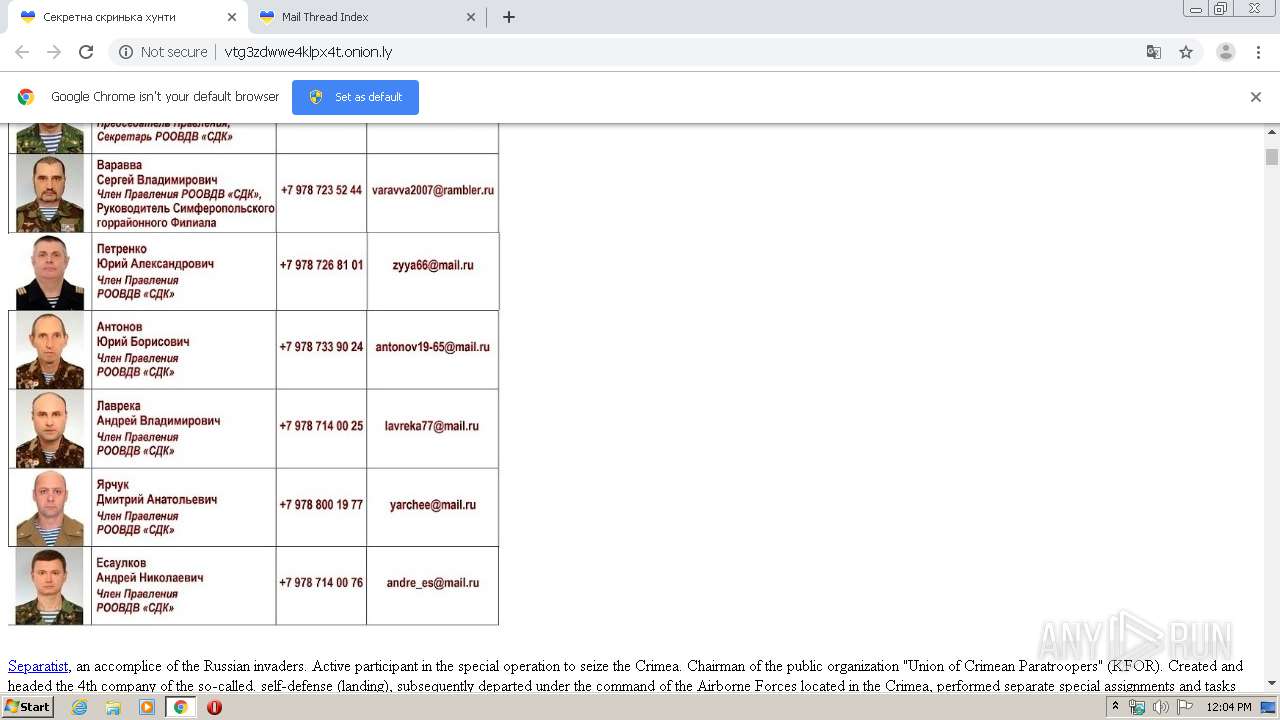This screenshot has width=1280, height=720.
Task: Open the media player taskbar icon
Action: coord(147,707)
